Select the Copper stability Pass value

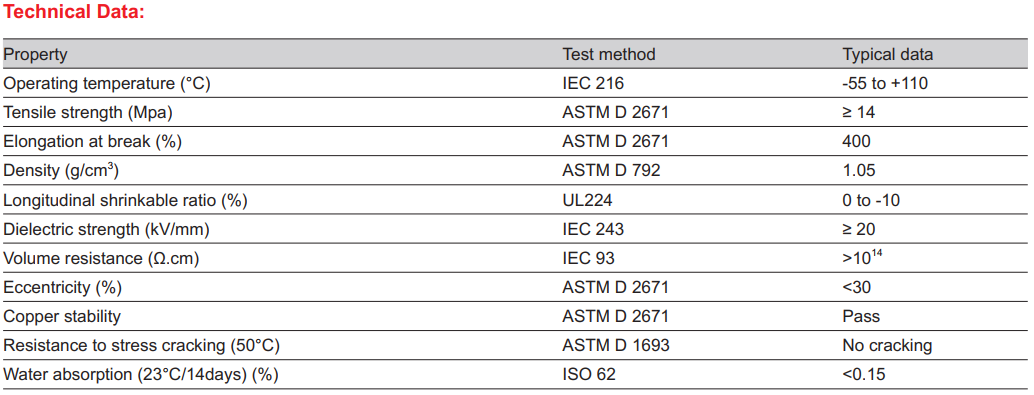coord(861,317)
